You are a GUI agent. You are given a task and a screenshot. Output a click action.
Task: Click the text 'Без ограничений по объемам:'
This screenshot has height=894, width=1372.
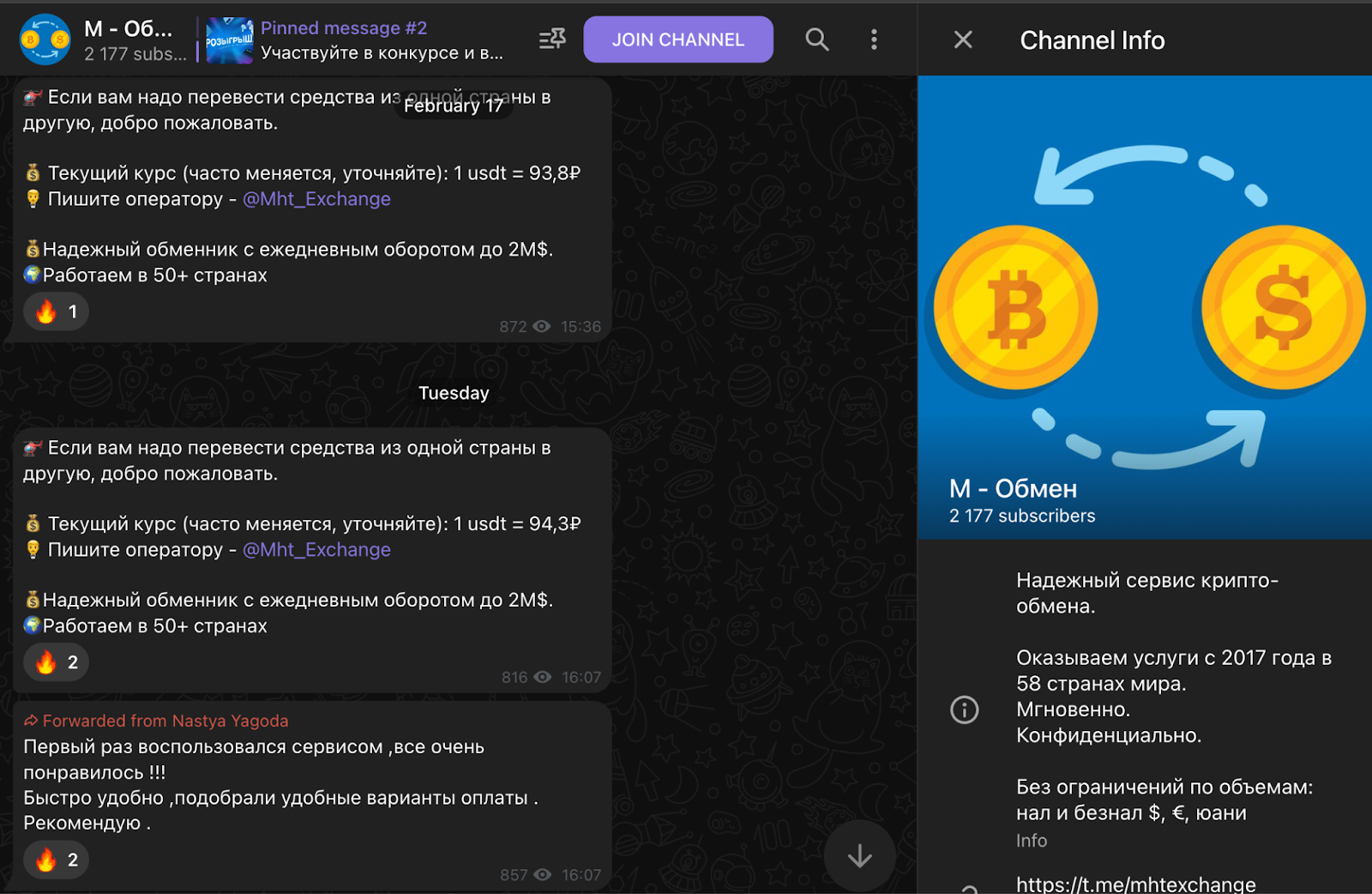[1164, 787]
